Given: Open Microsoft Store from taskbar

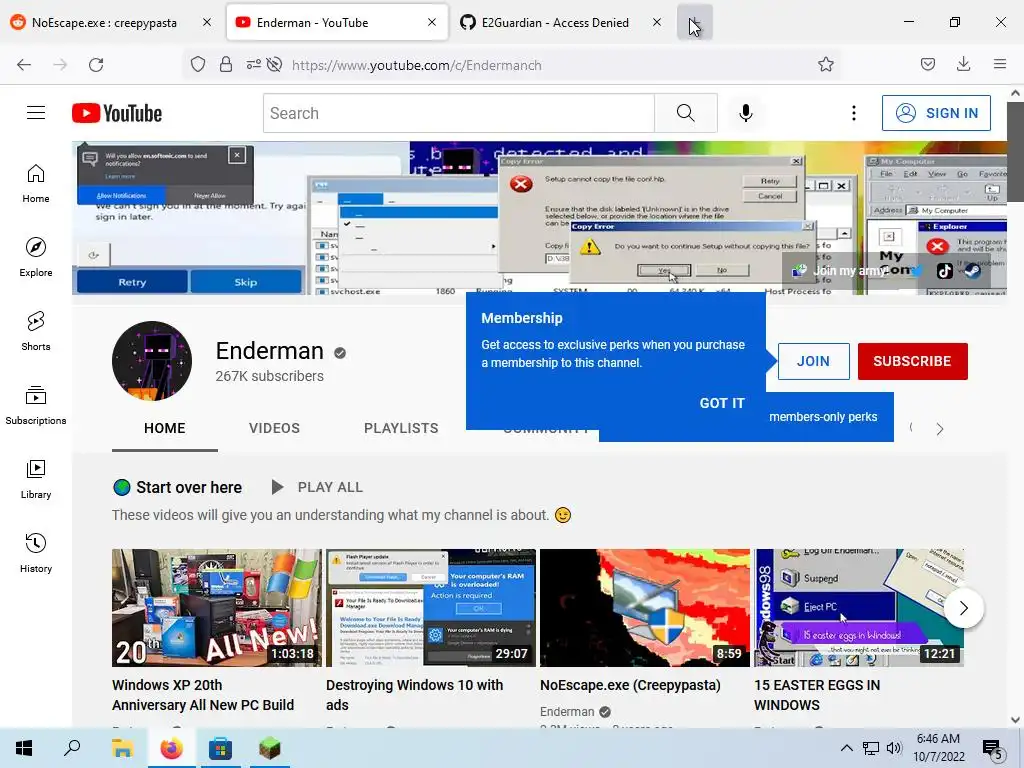Looking at the screenshot, I should [221, 748].
